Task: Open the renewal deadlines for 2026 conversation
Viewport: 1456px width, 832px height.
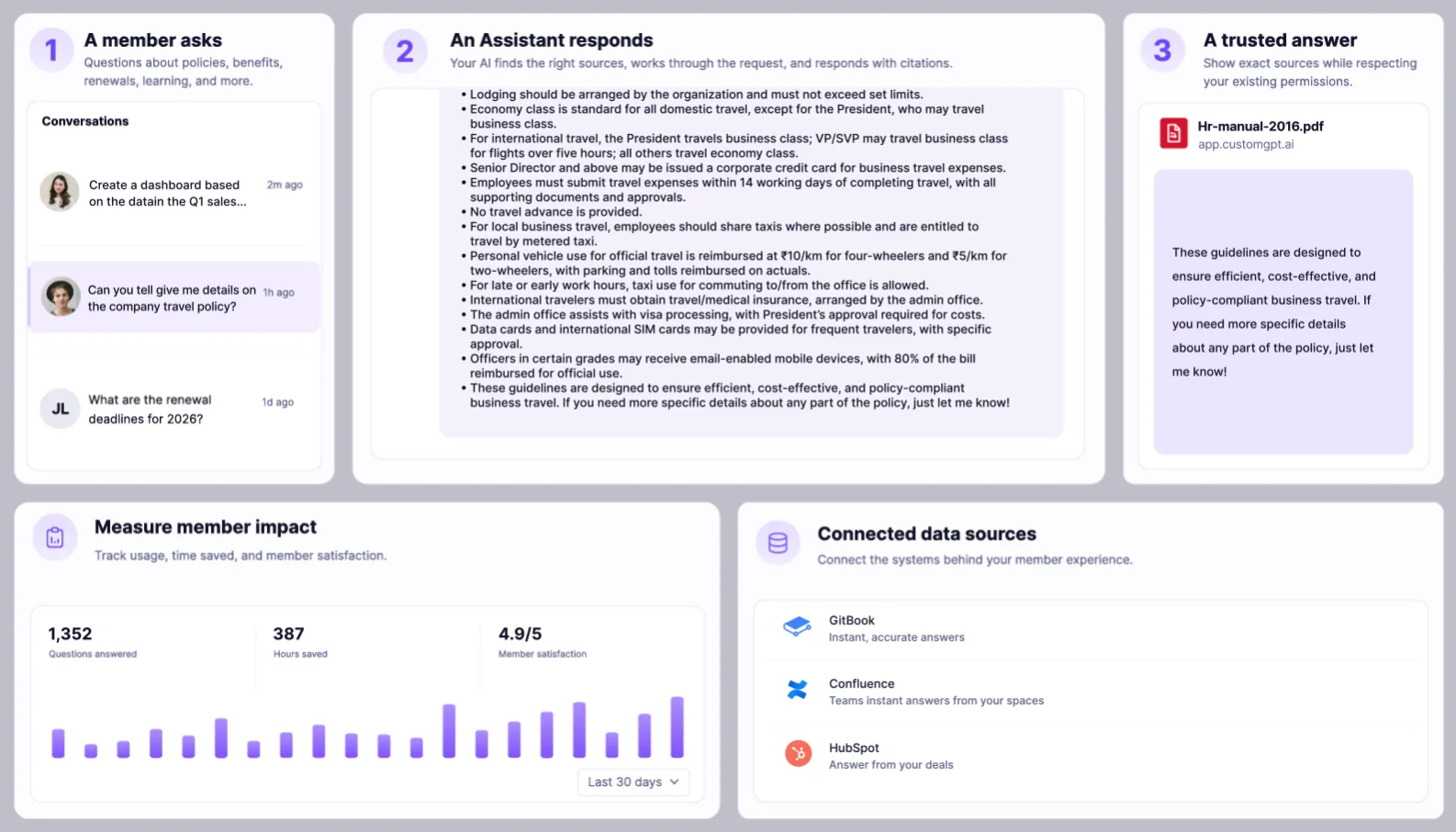Action: tap(174, 409)
